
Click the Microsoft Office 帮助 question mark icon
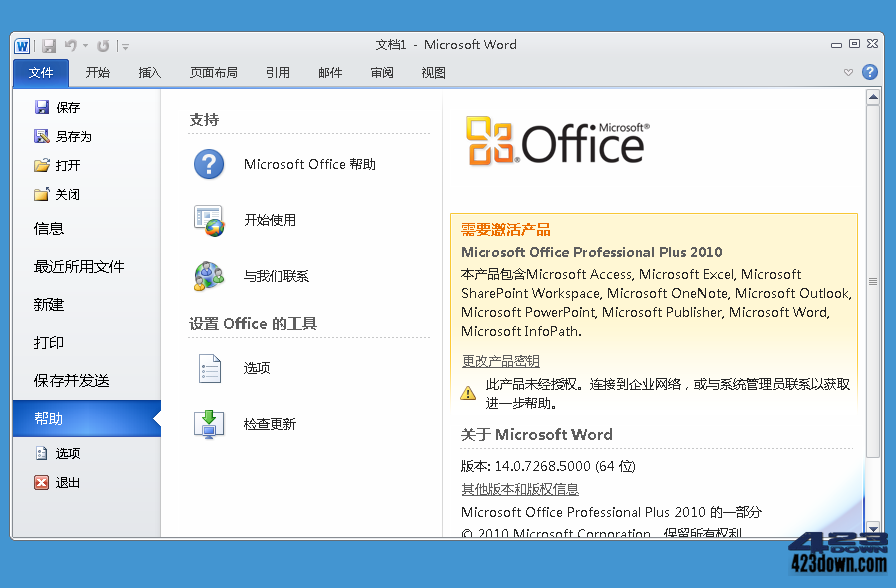[209, 164]
